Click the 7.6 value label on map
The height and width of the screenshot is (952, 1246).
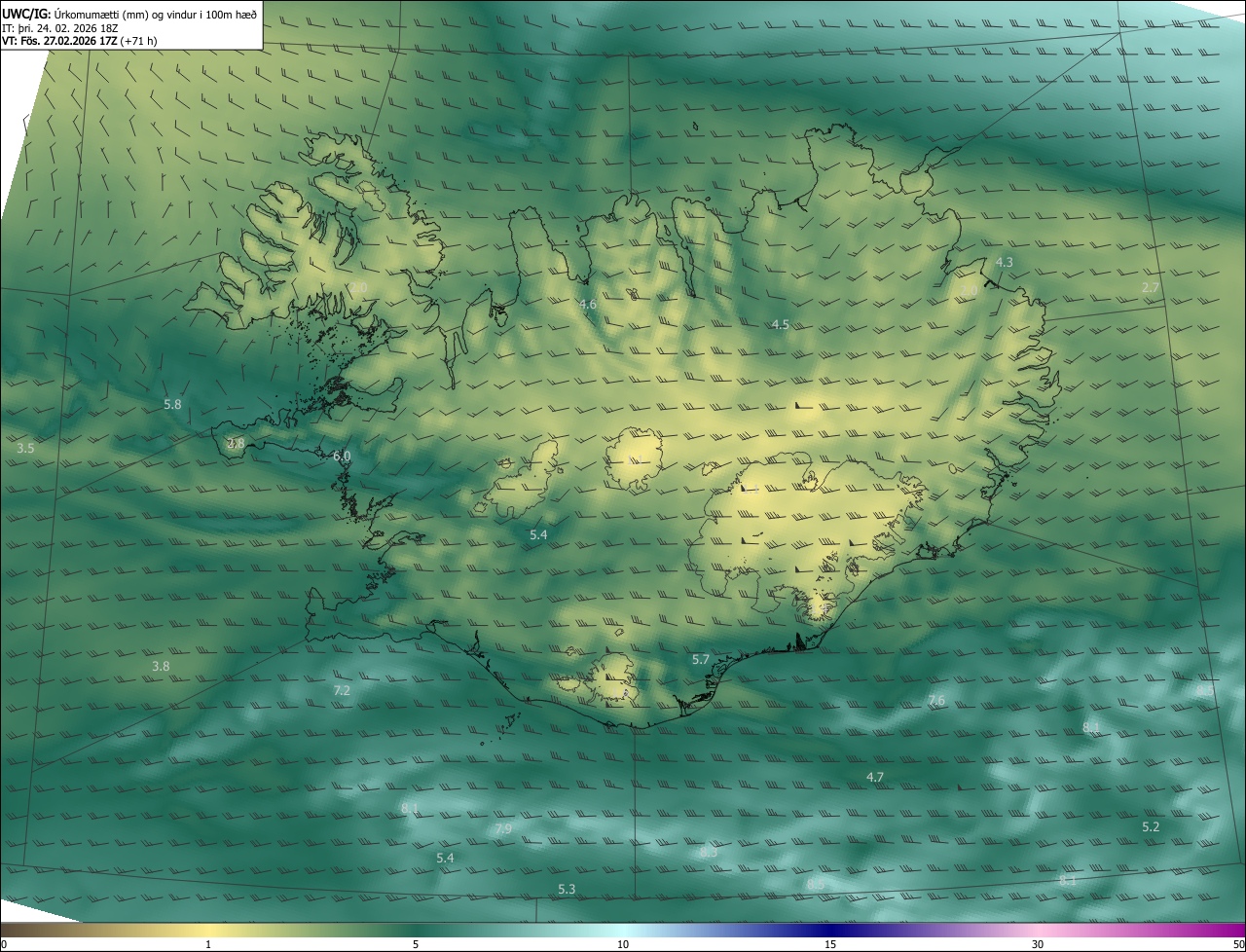936,701
